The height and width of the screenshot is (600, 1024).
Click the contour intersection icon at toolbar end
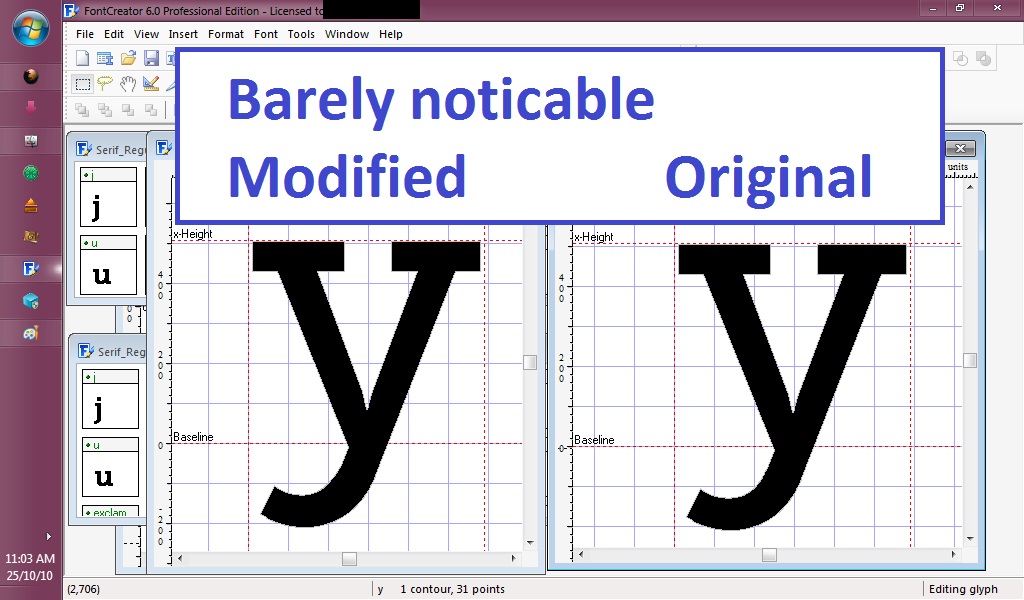click(x=984, y=59)
